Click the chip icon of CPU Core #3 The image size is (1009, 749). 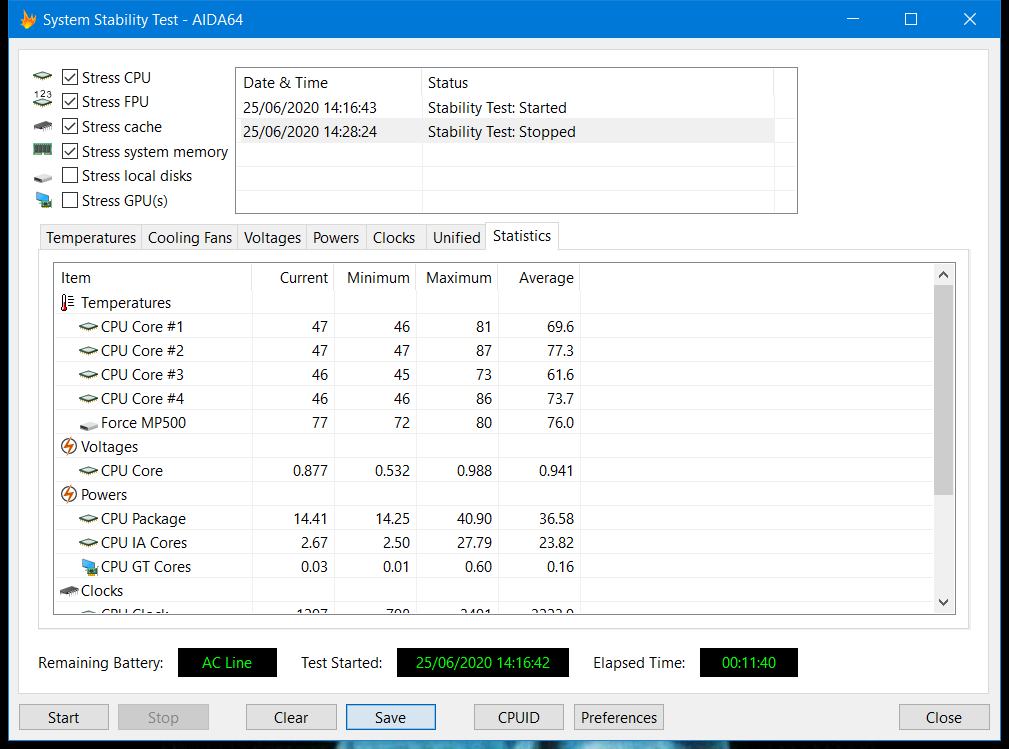tap(88, 374)
